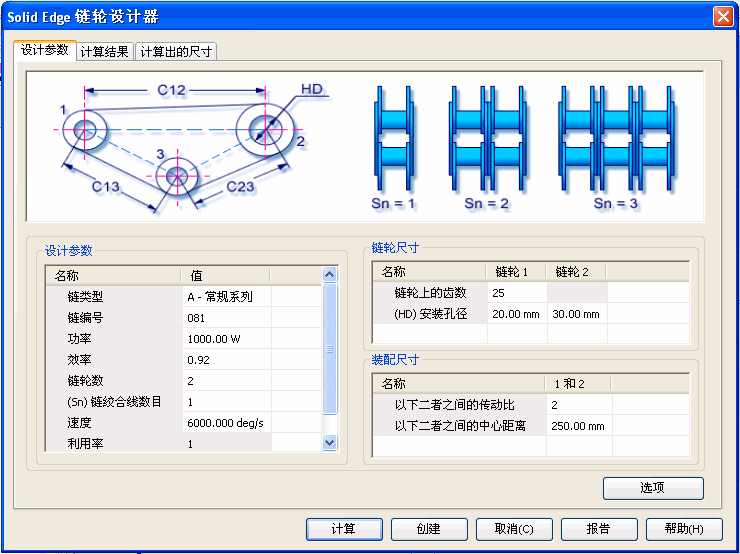This screenshot has width=740, height=554.
Task: Click the design parameters scrollbar thumb
Action: [331, 350]
